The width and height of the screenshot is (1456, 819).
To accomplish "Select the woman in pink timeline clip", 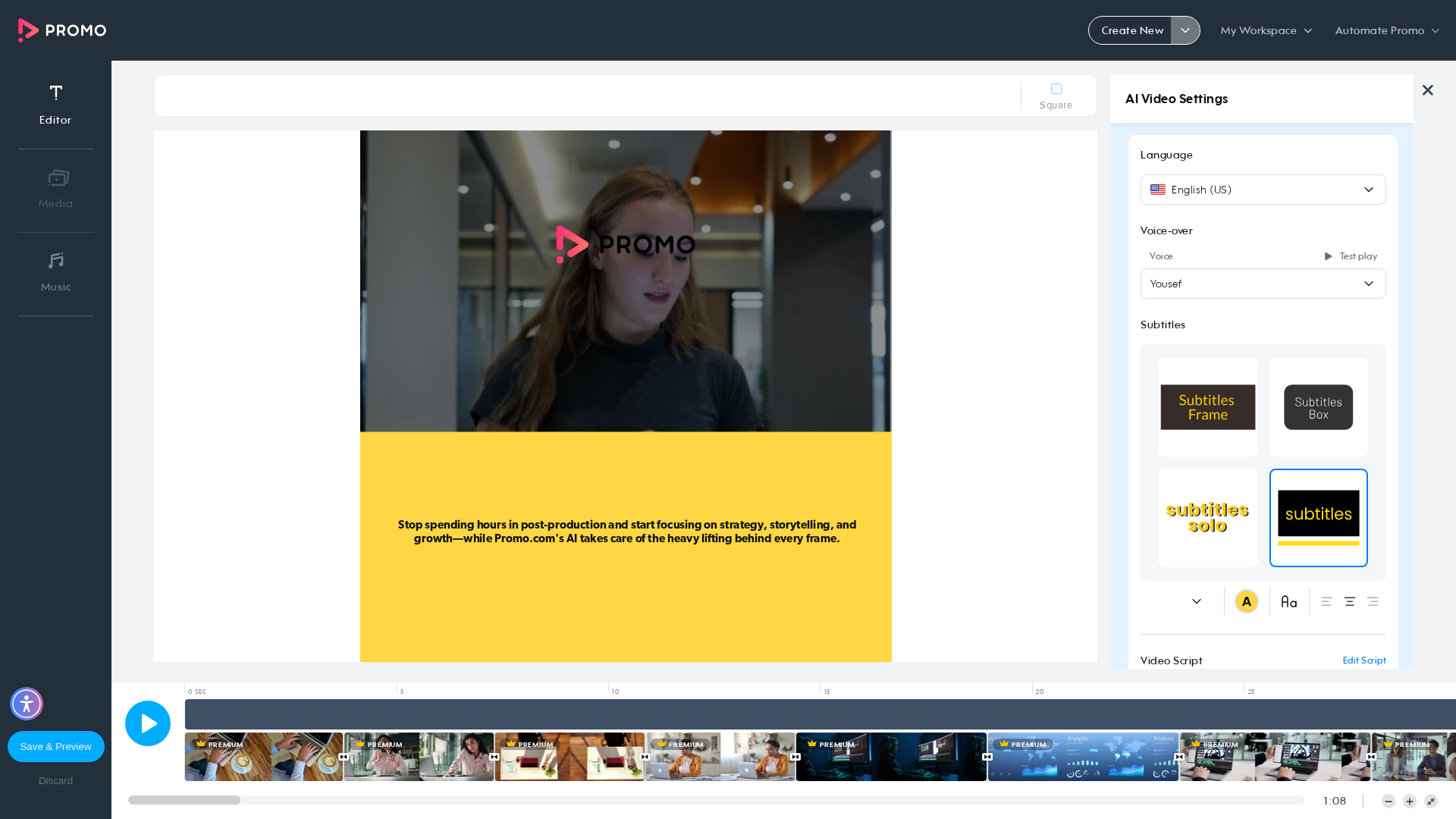I will click(419, 757).
